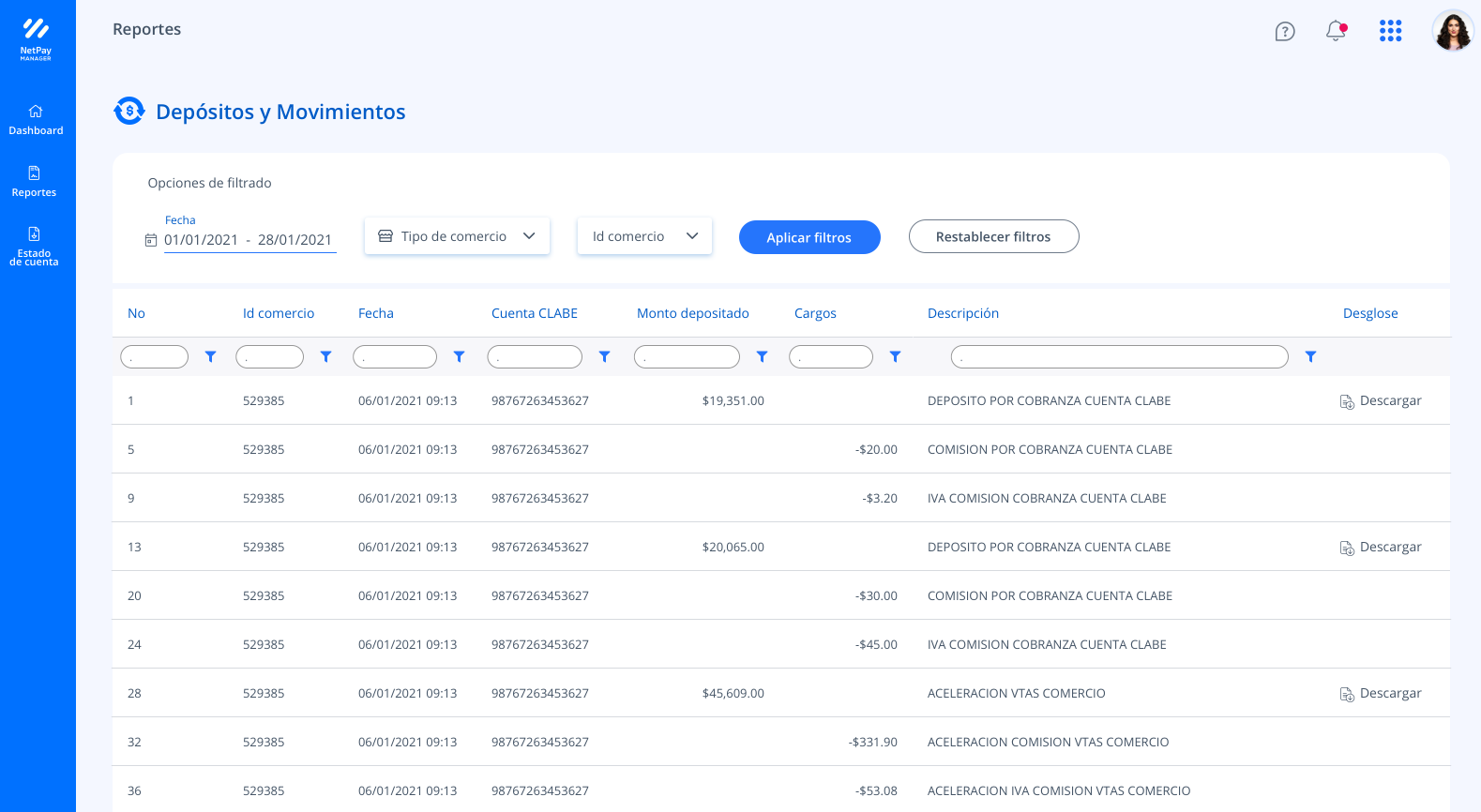The width and height of the screenshot is (1481, 812).
Task: Select the -$331.90 charge cell
Action: [873, 743]
